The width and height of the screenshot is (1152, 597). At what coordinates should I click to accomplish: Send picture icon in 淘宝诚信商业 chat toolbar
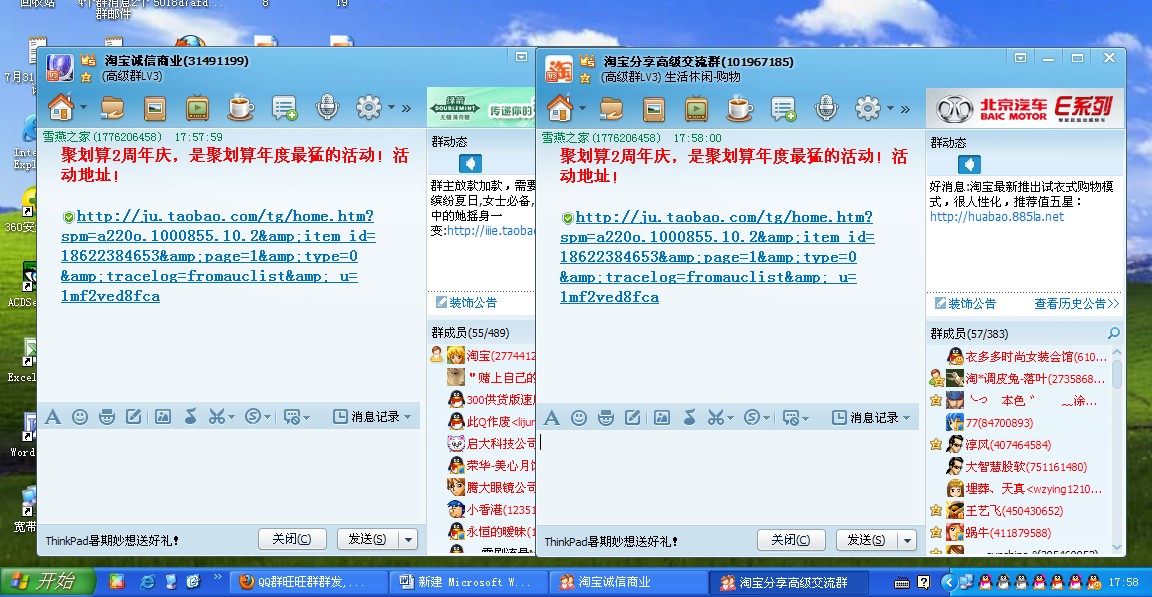pos(162,417)
